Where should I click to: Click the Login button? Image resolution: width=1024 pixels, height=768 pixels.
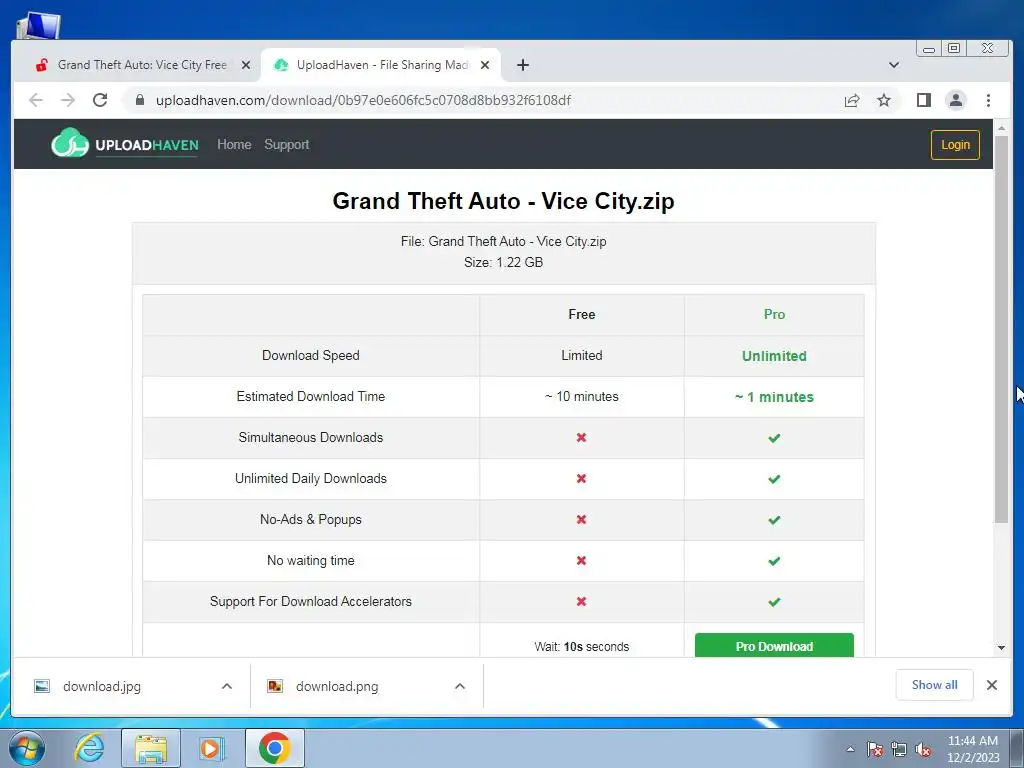point(955,144)
